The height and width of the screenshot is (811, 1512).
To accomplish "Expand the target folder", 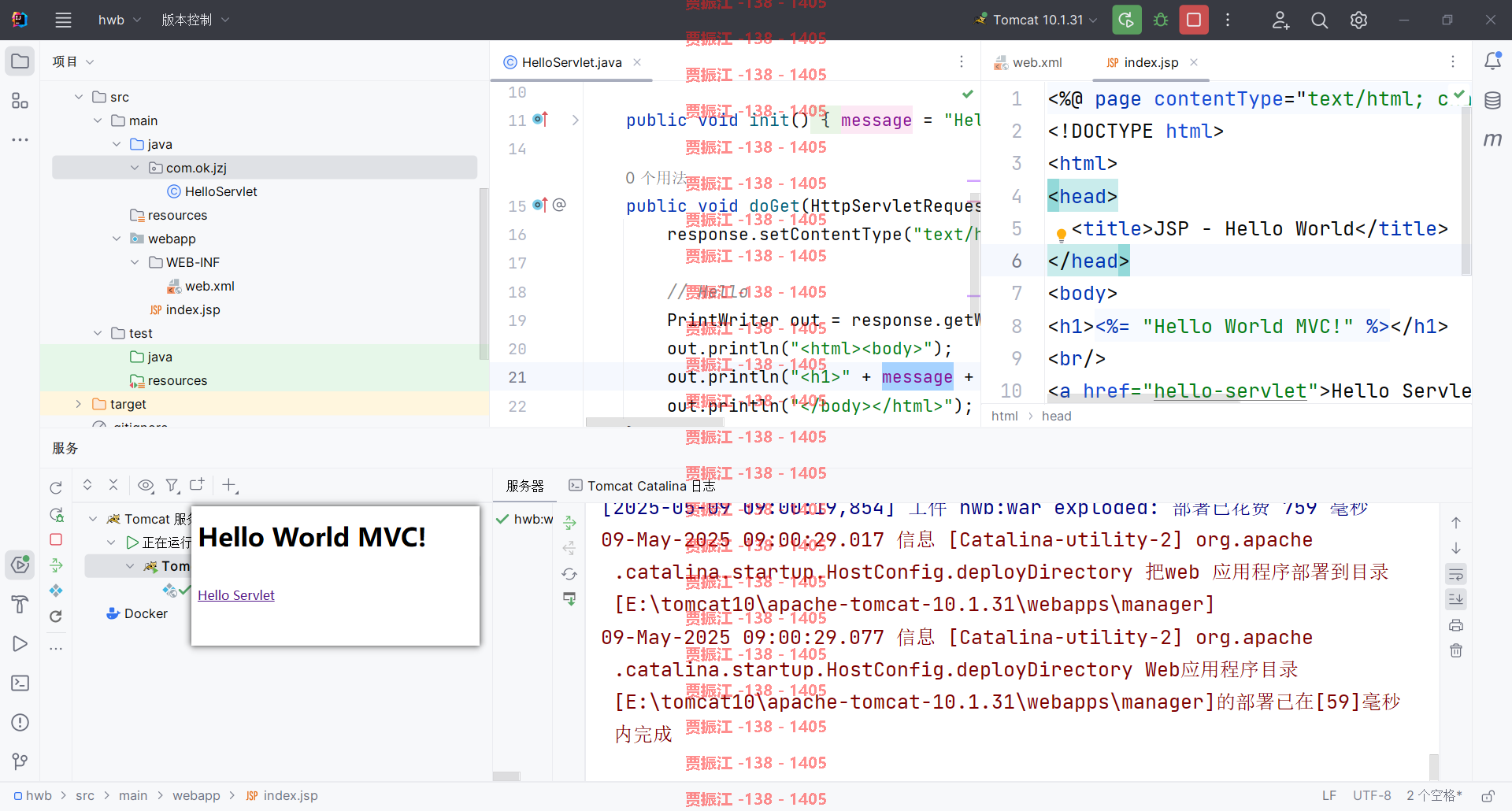I will pyautogui.click(x=79, y=404).
